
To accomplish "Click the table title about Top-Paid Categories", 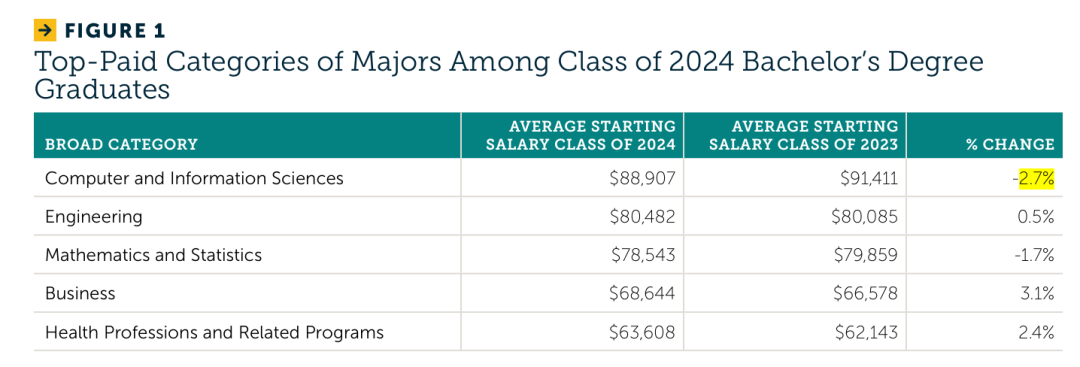I will 508,75.
